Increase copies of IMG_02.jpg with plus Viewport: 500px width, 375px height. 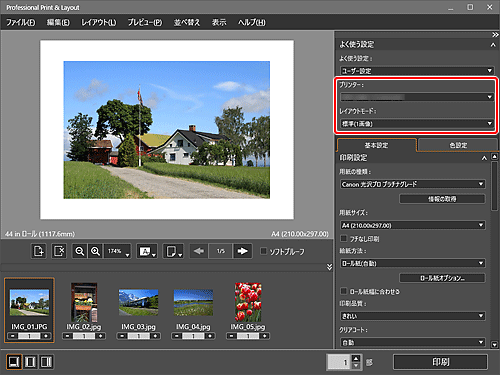pos(101,336)
